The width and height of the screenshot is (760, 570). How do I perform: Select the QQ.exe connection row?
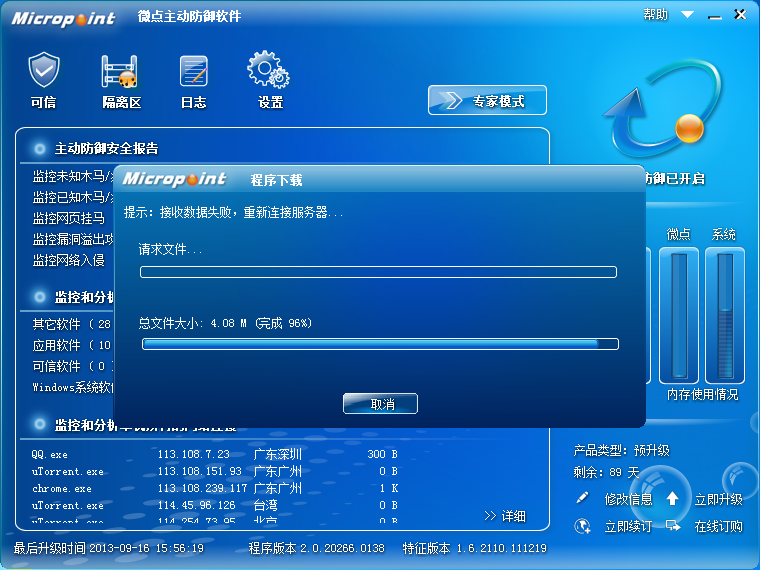[x=214, y=454]
